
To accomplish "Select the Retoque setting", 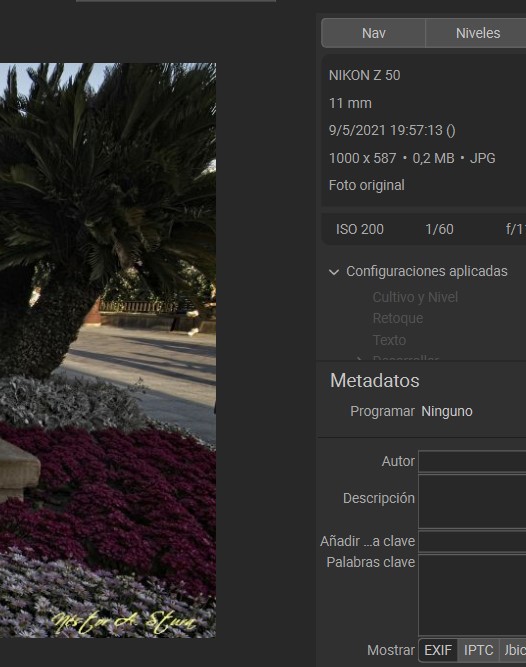I will (x=398, y=318).
